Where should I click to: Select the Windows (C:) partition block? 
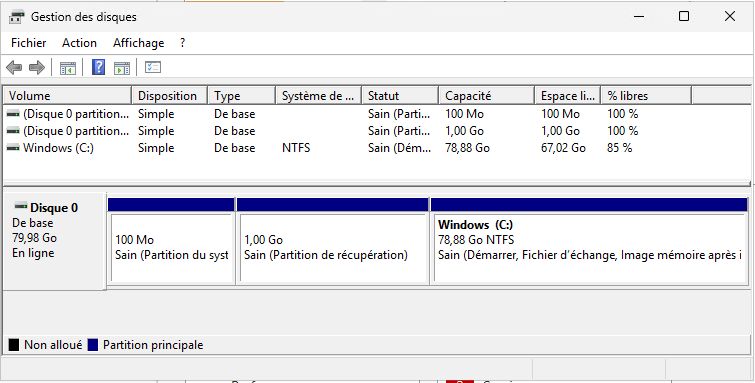[x=589, y=240]
